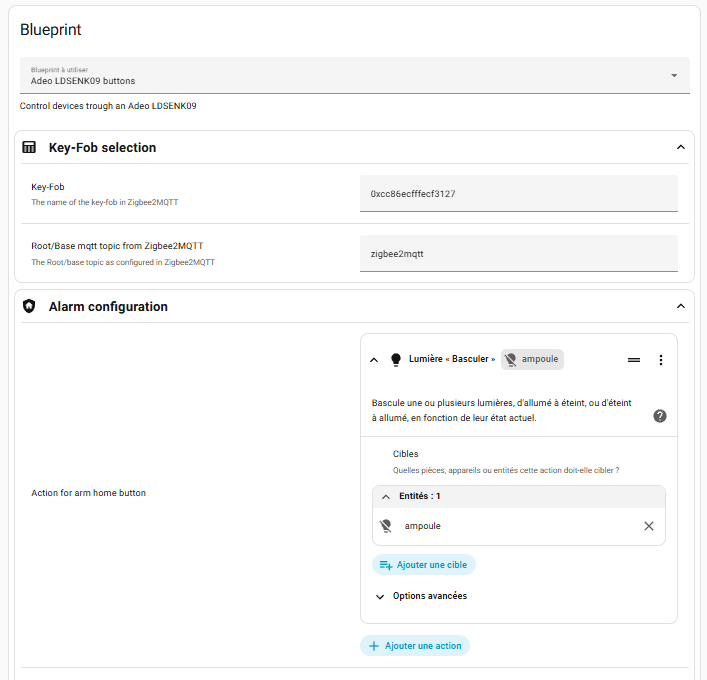Collapse the Entités : 1 list
Screen dimensions: 707x680
point(386,496)
